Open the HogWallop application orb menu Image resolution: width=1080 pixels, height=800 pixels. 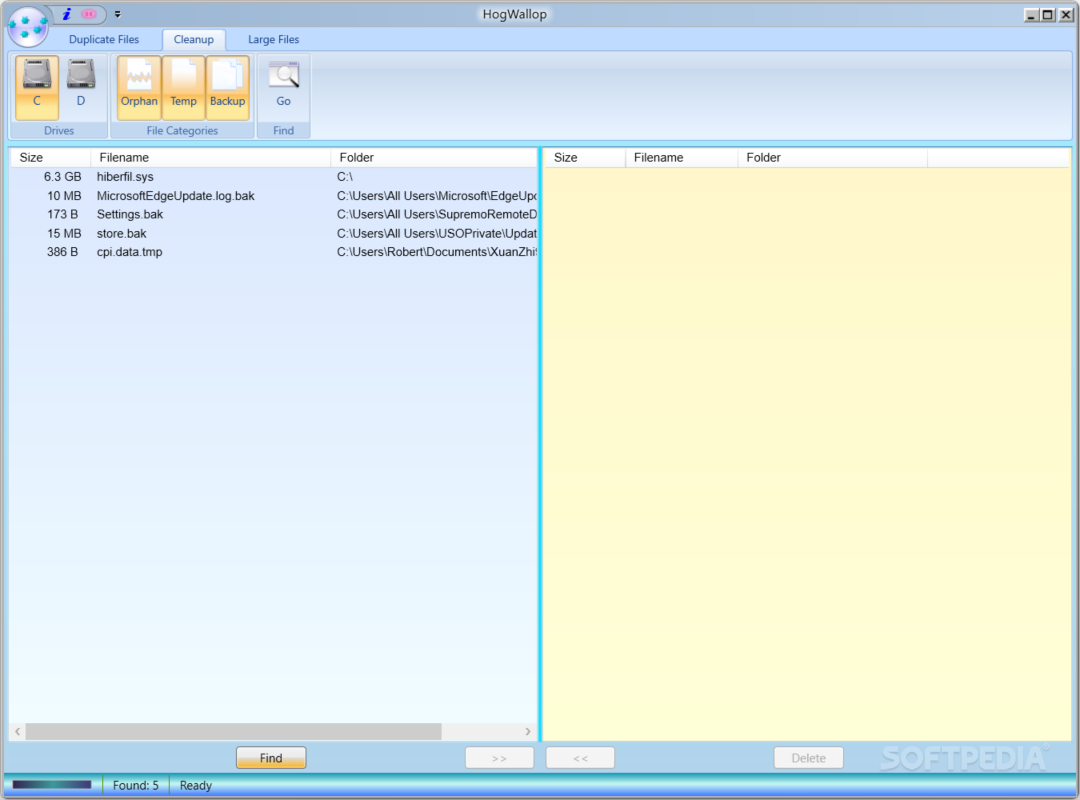[x=28, y=25]
